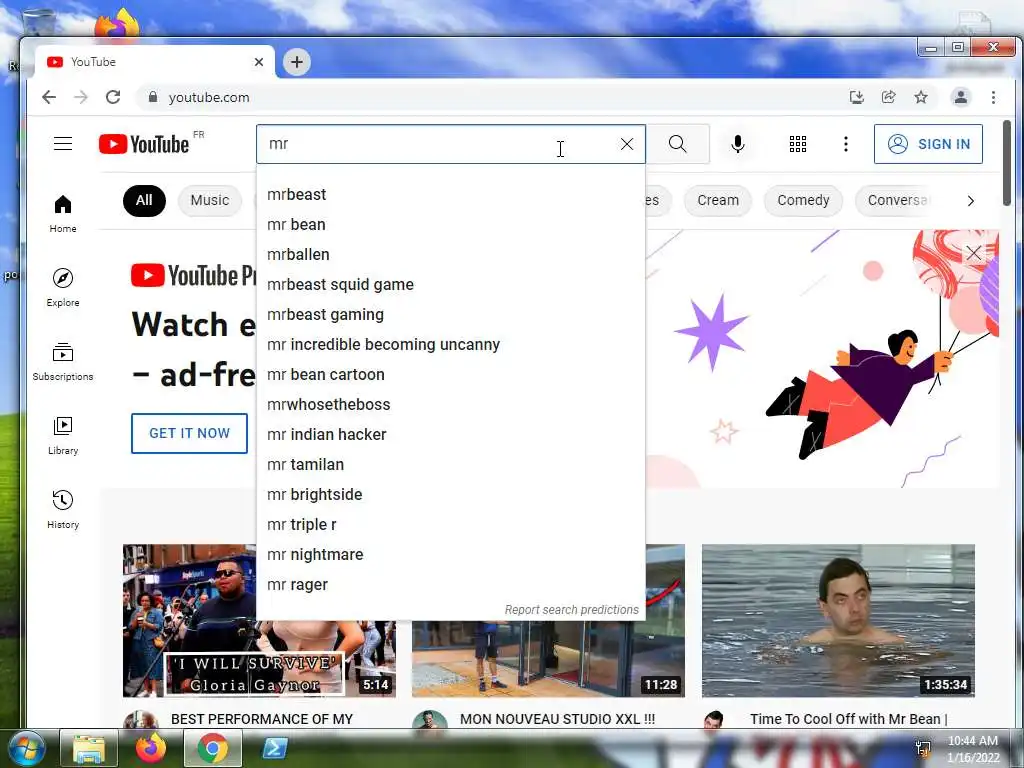Click Report search predictions link
The height and width of the screenshot is (768, 1024).
point(571,610)
